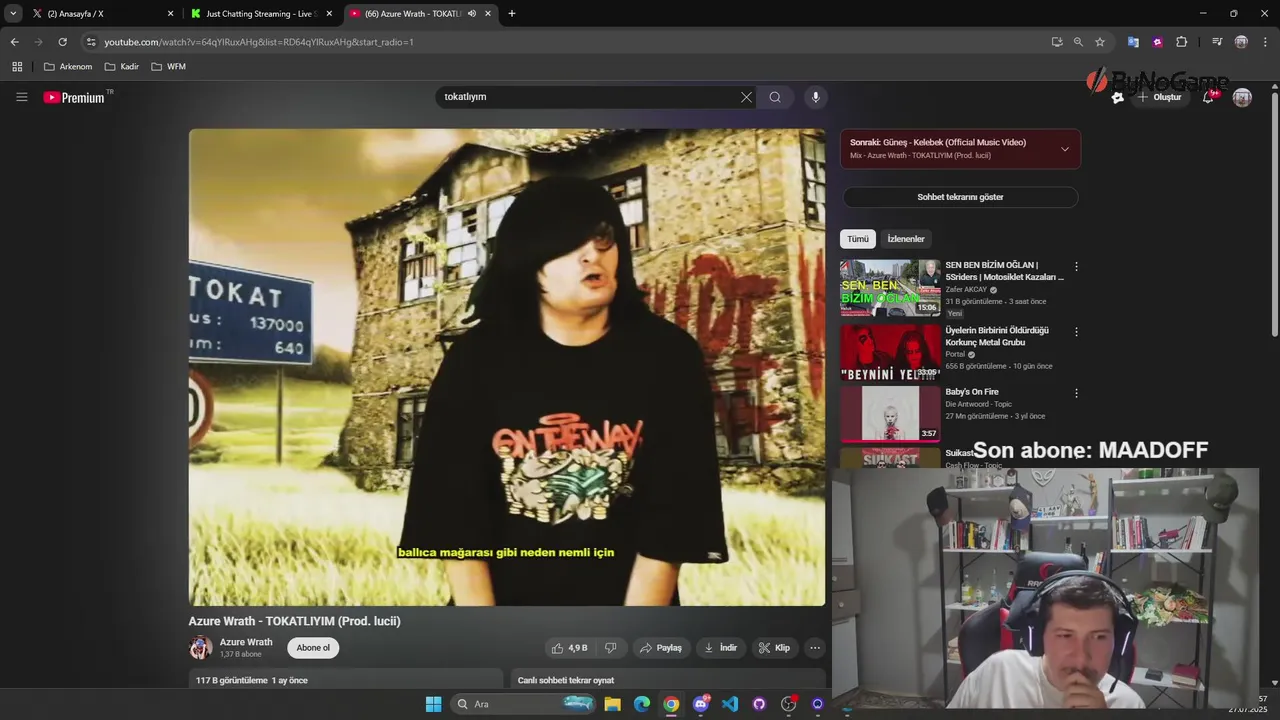Open zoom control in address bar
Viewport: 1280px width, 720px height.
click(1078, 42)
